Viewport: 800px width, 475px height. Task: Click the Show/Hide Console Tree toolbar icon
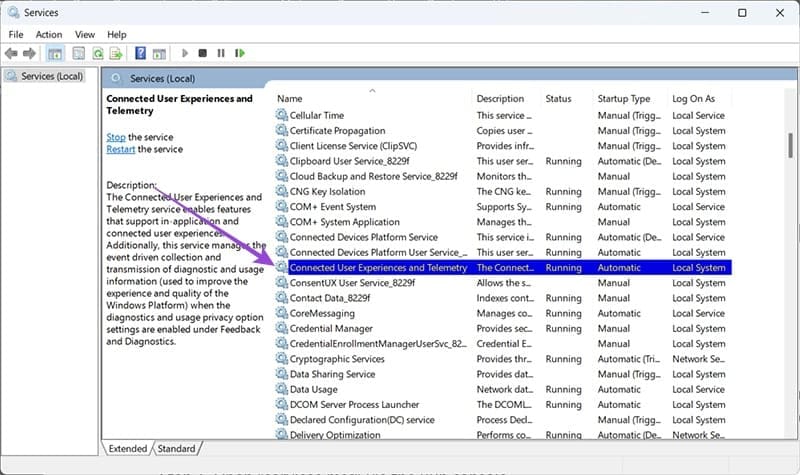click(x=55, y=53)
